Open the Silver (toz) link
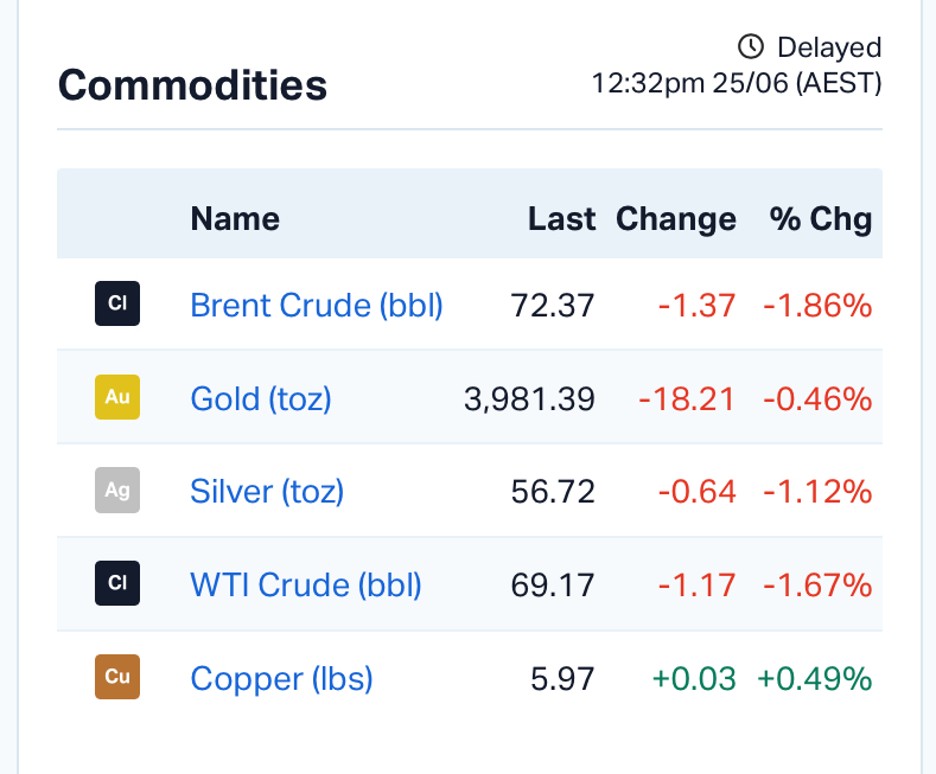Screen dimensions: 936x774 [x=267, y=492]
